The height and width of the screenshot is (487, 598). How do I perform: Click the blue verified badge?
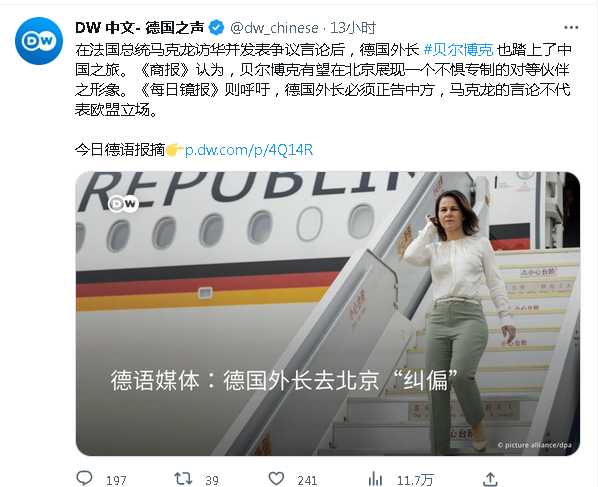[217, 27]
